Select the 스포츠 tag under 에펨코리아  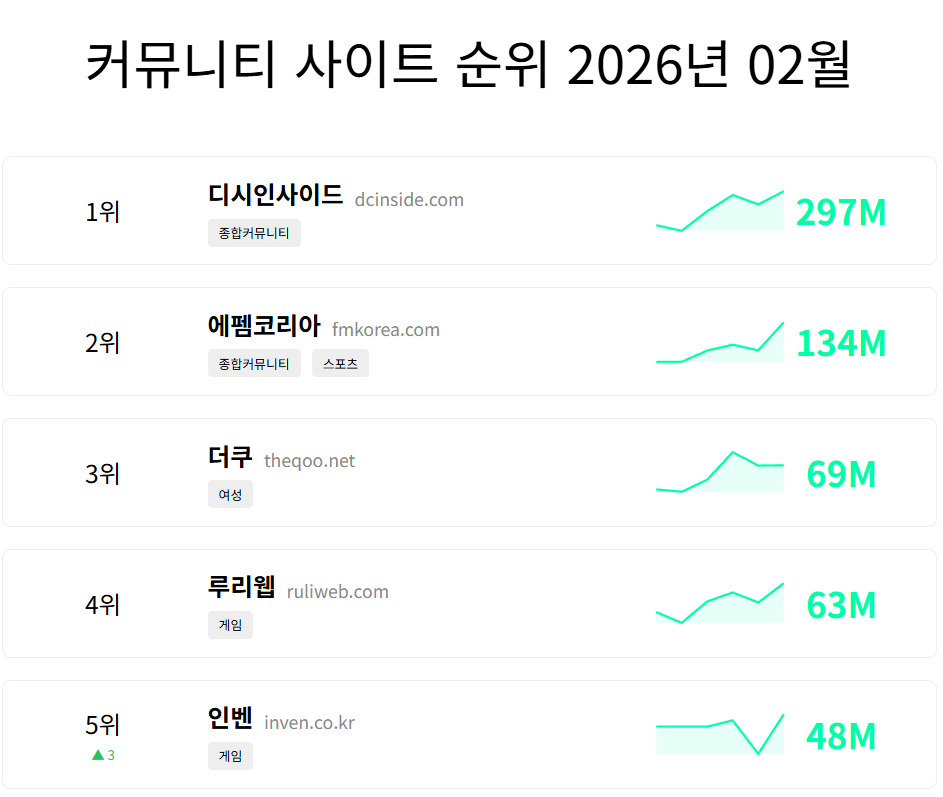[340, 363]
